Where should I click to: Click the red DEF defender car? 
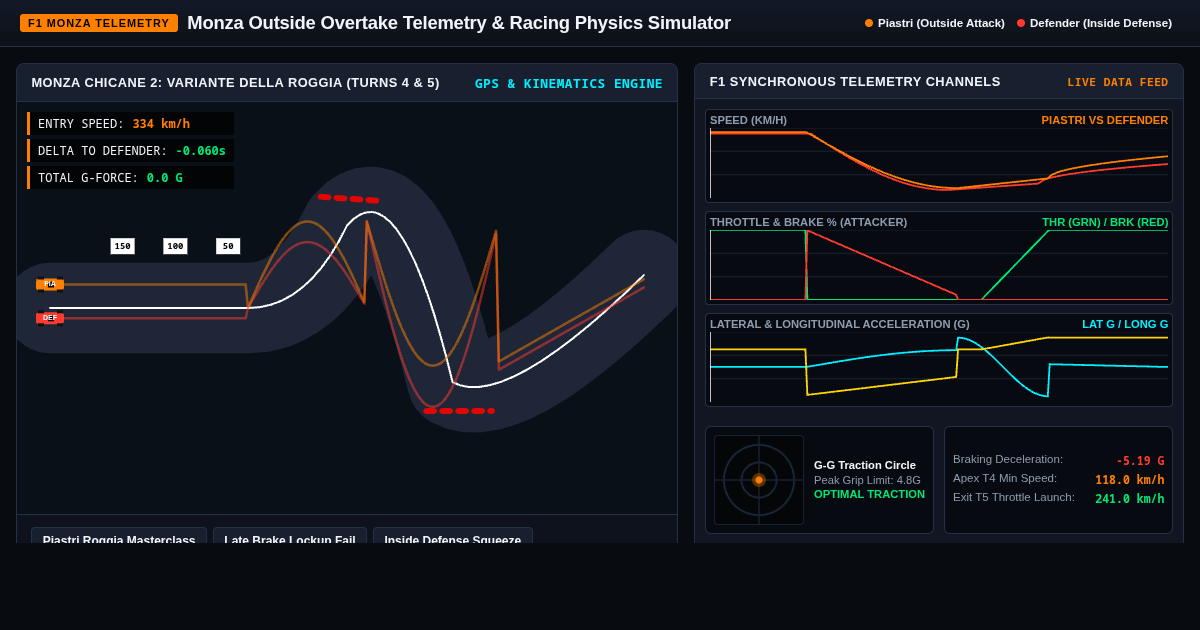click(50, 318)
